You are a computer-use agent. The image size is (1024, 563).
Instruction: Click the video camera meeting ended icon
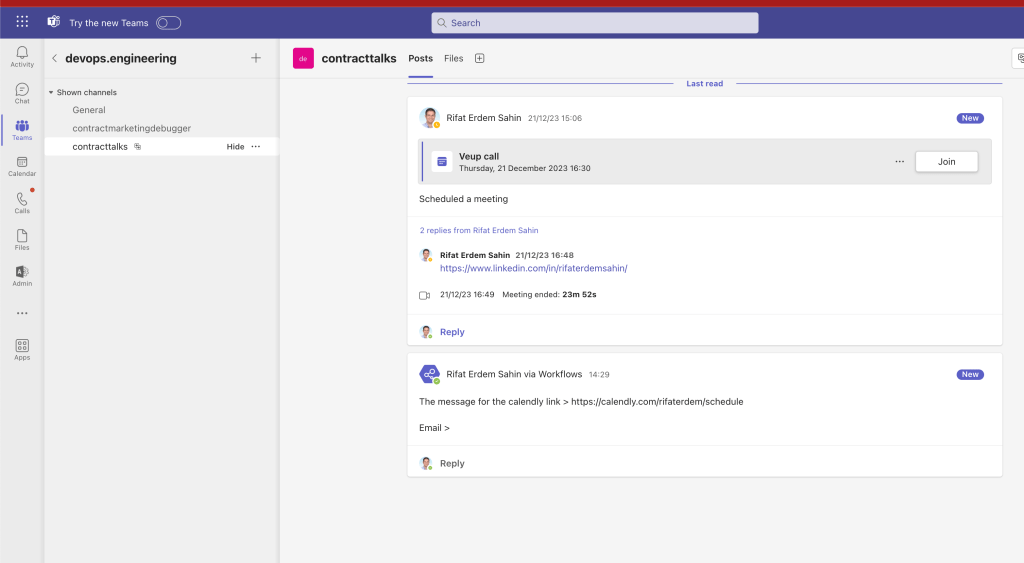(424, 295)
